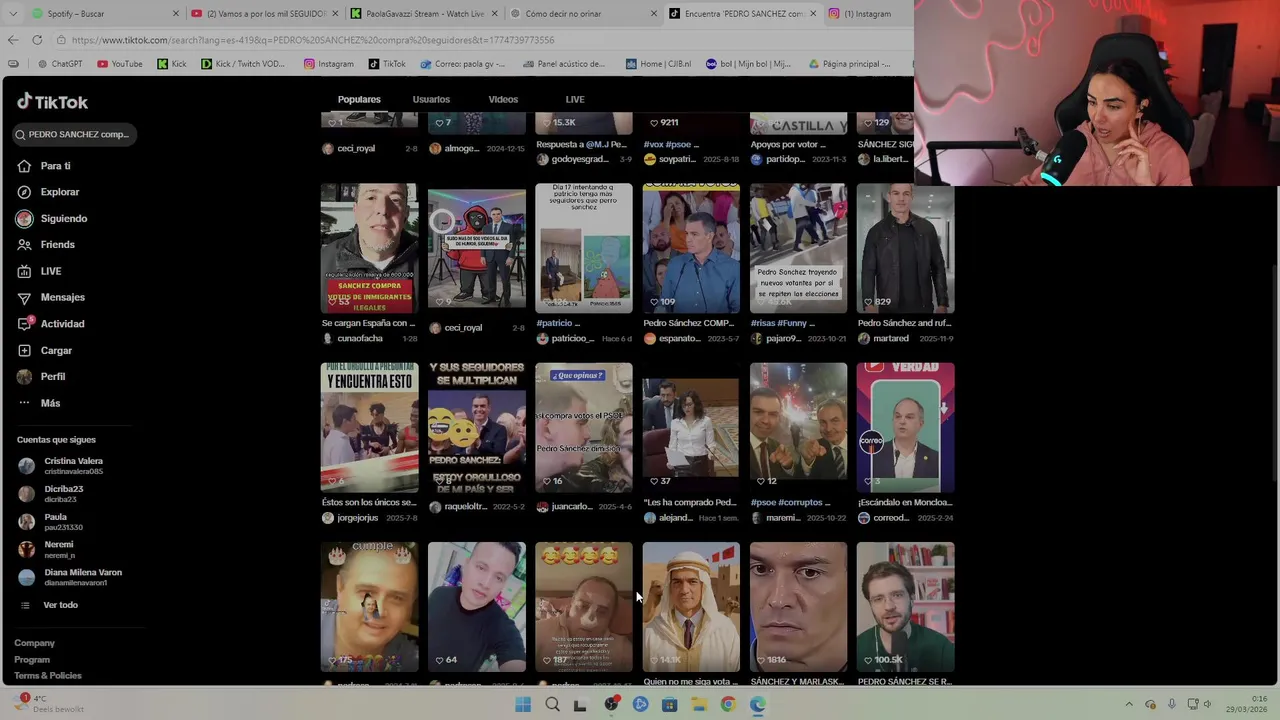
Task: Open the Para ti home icon
Action: coord(24,166)
